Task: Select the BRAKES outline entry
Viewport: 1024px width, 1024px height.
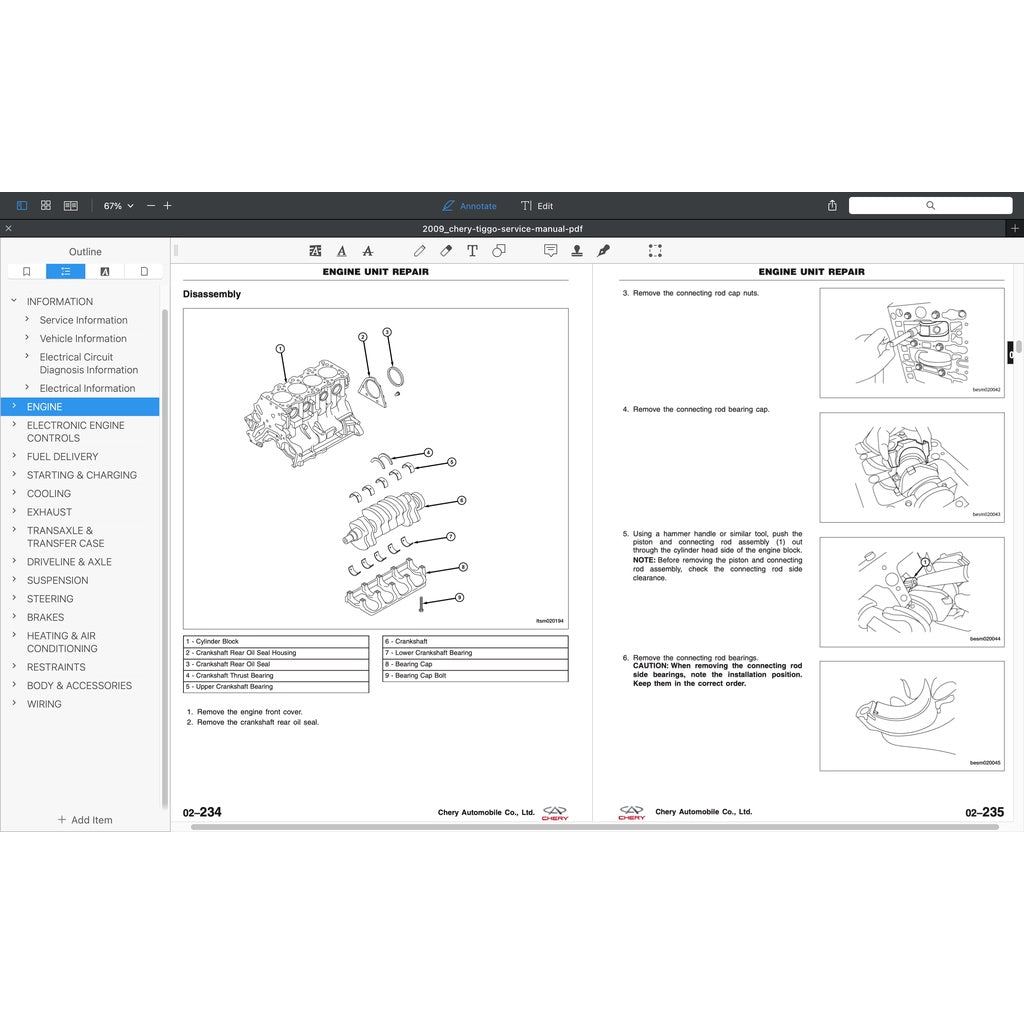Action: point(47,617)
